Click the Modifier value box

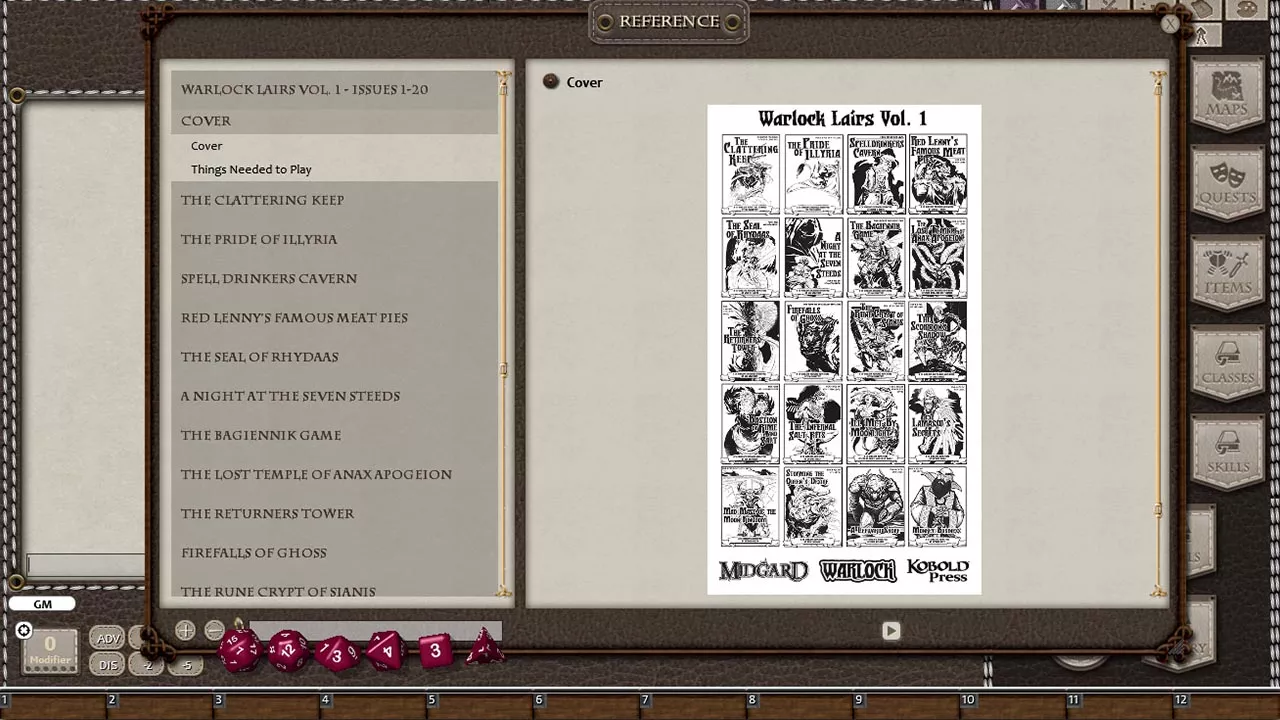[50, 650]
